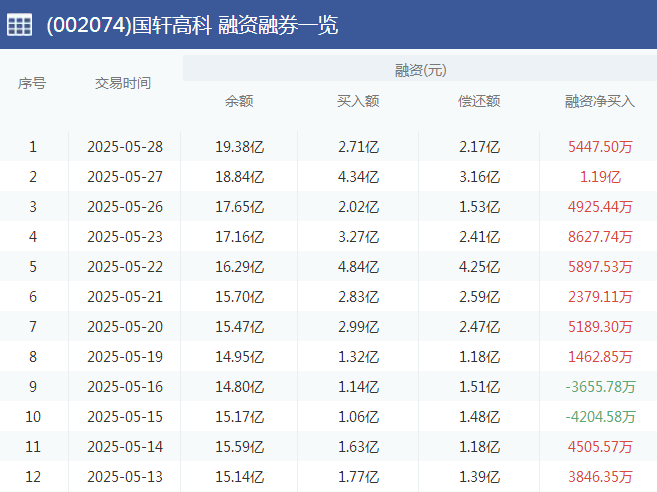Viewport: 657px width, 492px height.
Task: Click balance value 14.80亿
Action: click(240, 387)
